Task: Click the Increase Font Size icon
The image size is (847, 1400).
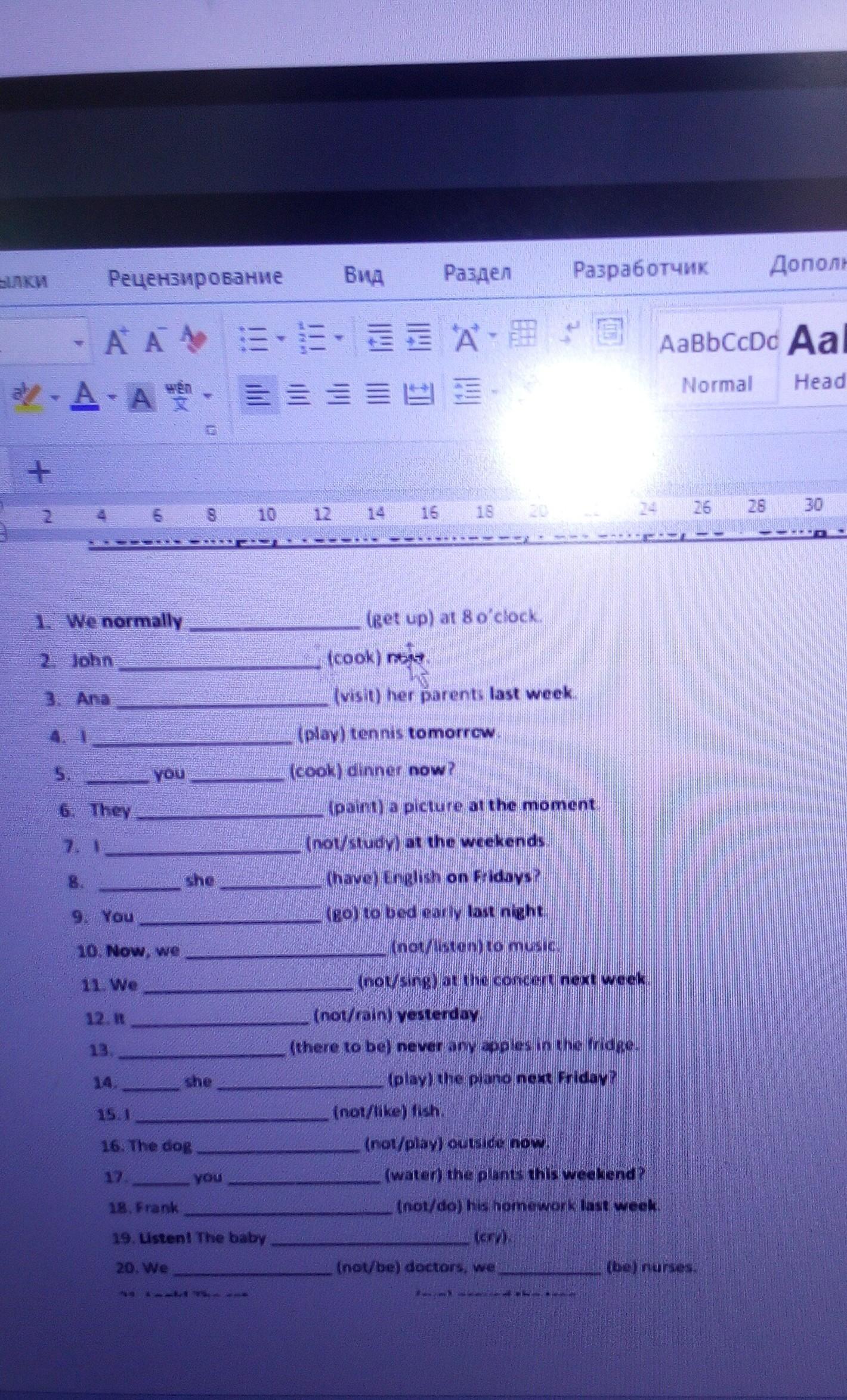Action: point(116,342)
